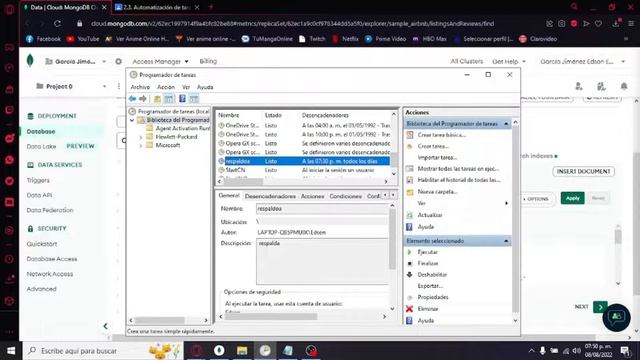Select the respaldos task row
The height and width of the screenshot is (360, 640).
click(303, 161)
